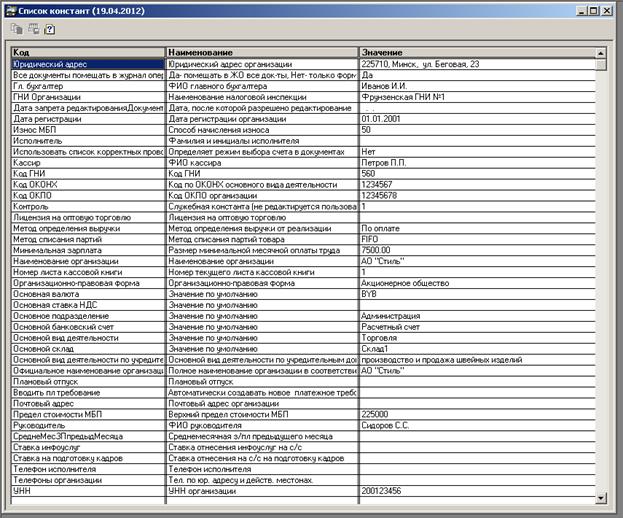Select the Кассир code cell
Image resolution: width=623 pixels, height=518 pixels.
[88, 162]
